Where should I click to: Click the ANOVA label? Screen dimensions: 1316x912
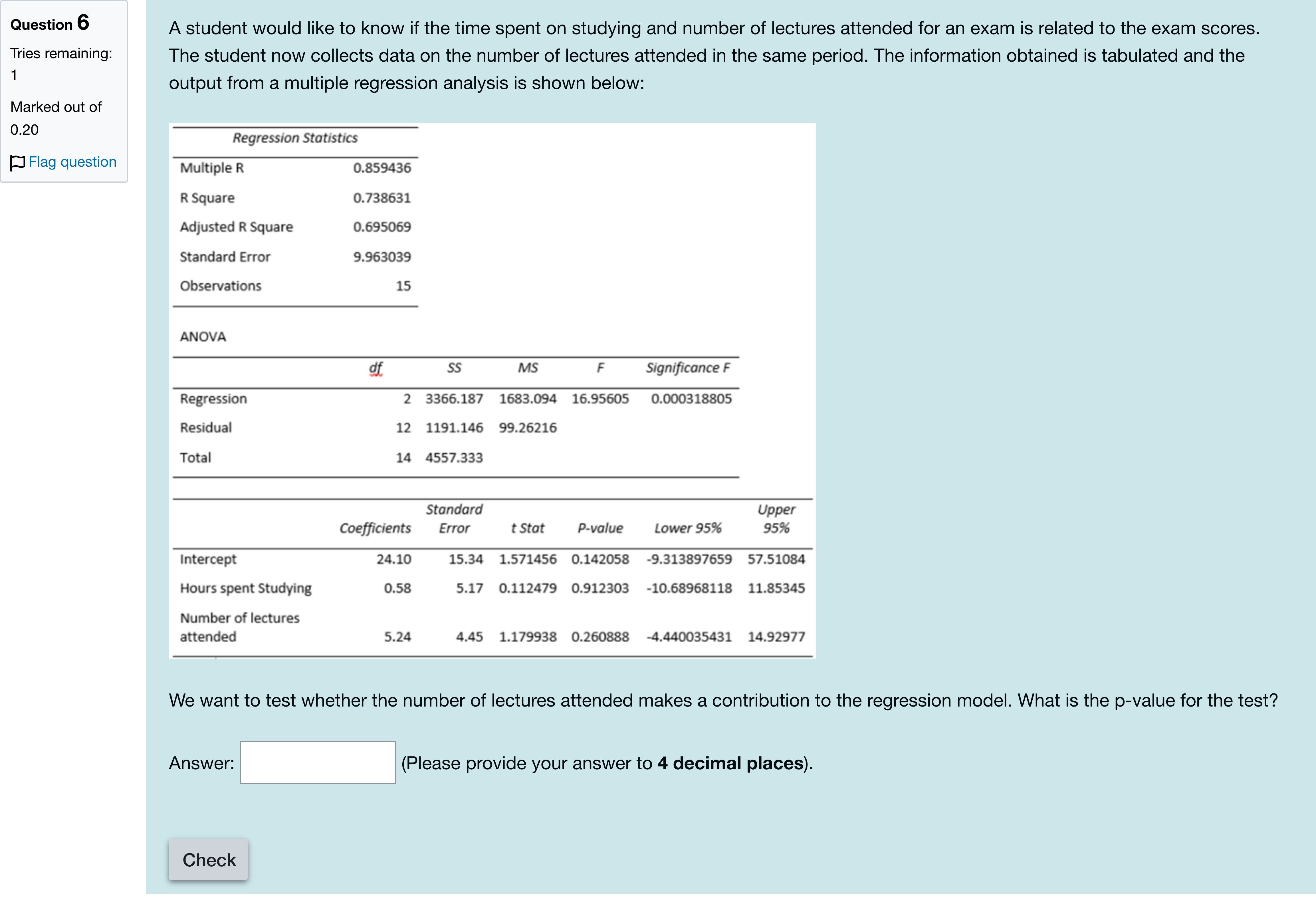tap(203, 336)
